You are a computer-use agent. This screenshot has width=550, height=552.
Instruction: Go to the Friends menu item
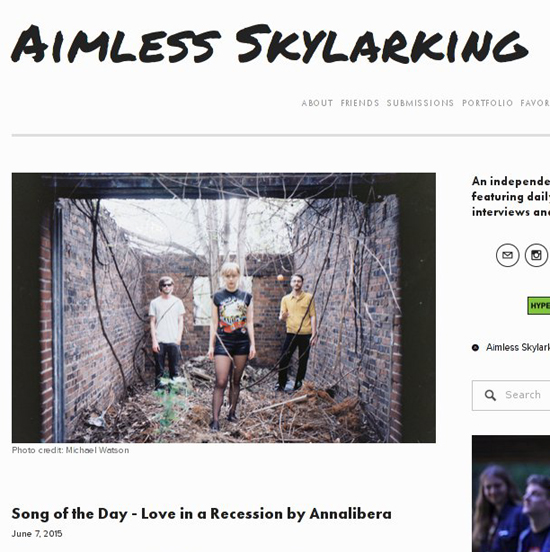(360, 103)
